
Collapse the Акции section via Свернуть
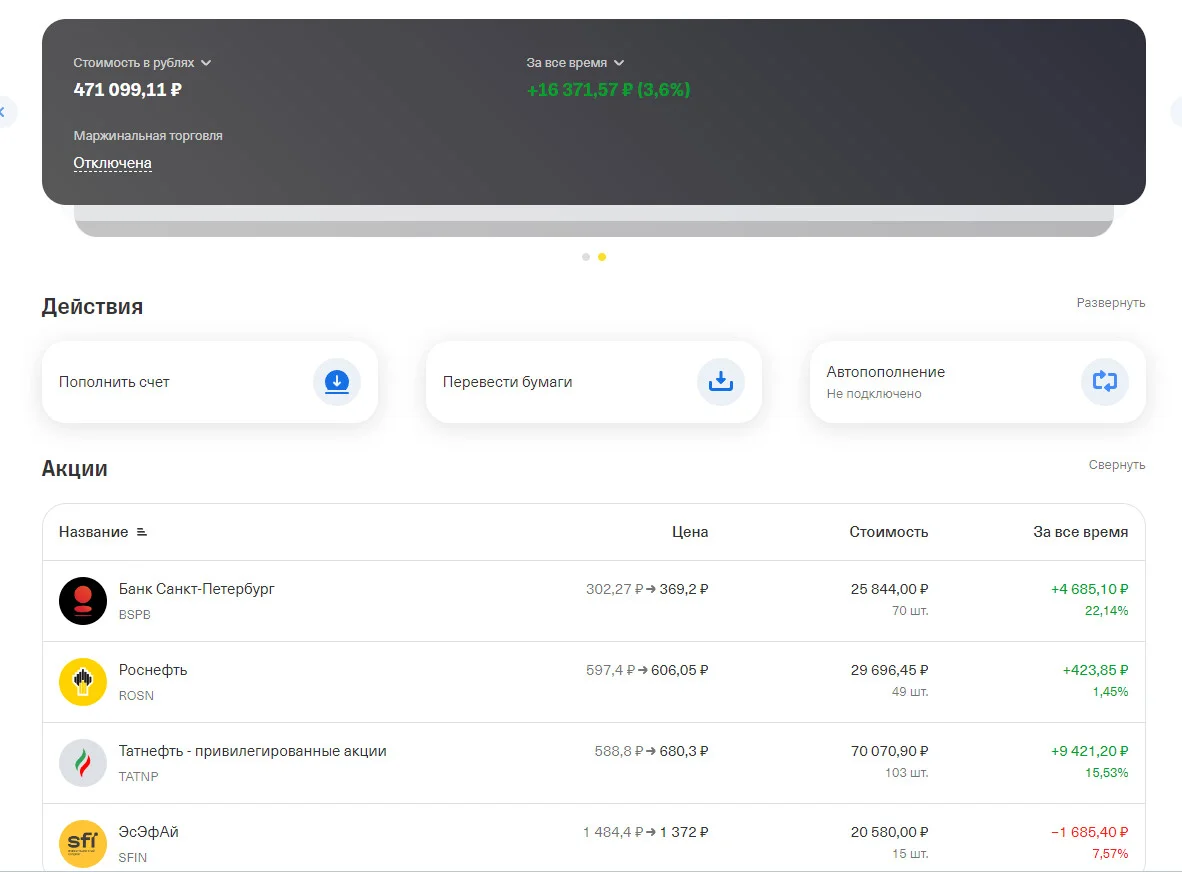(1116, 465)
